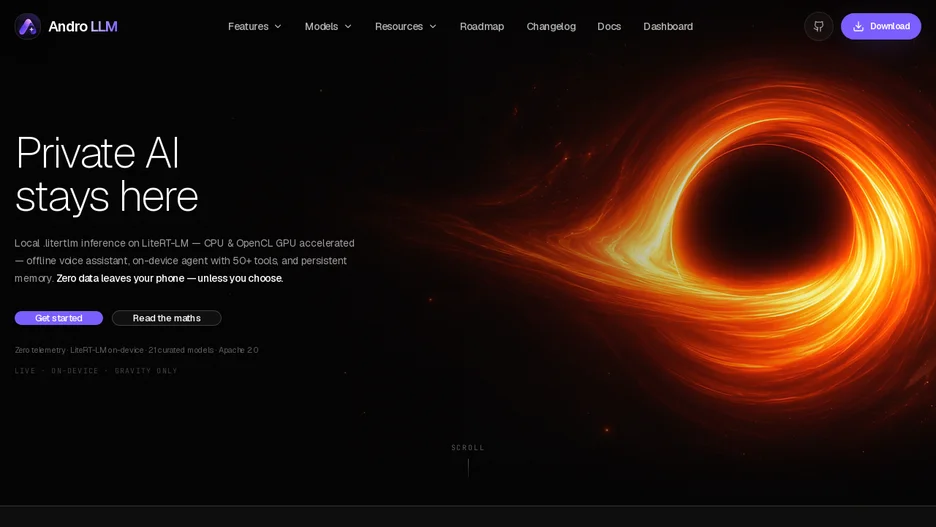The width and height of the screenshot is (936, 527).
Task: Click the 'Zero telemetry' tagline text
Action: coord(40,350)
